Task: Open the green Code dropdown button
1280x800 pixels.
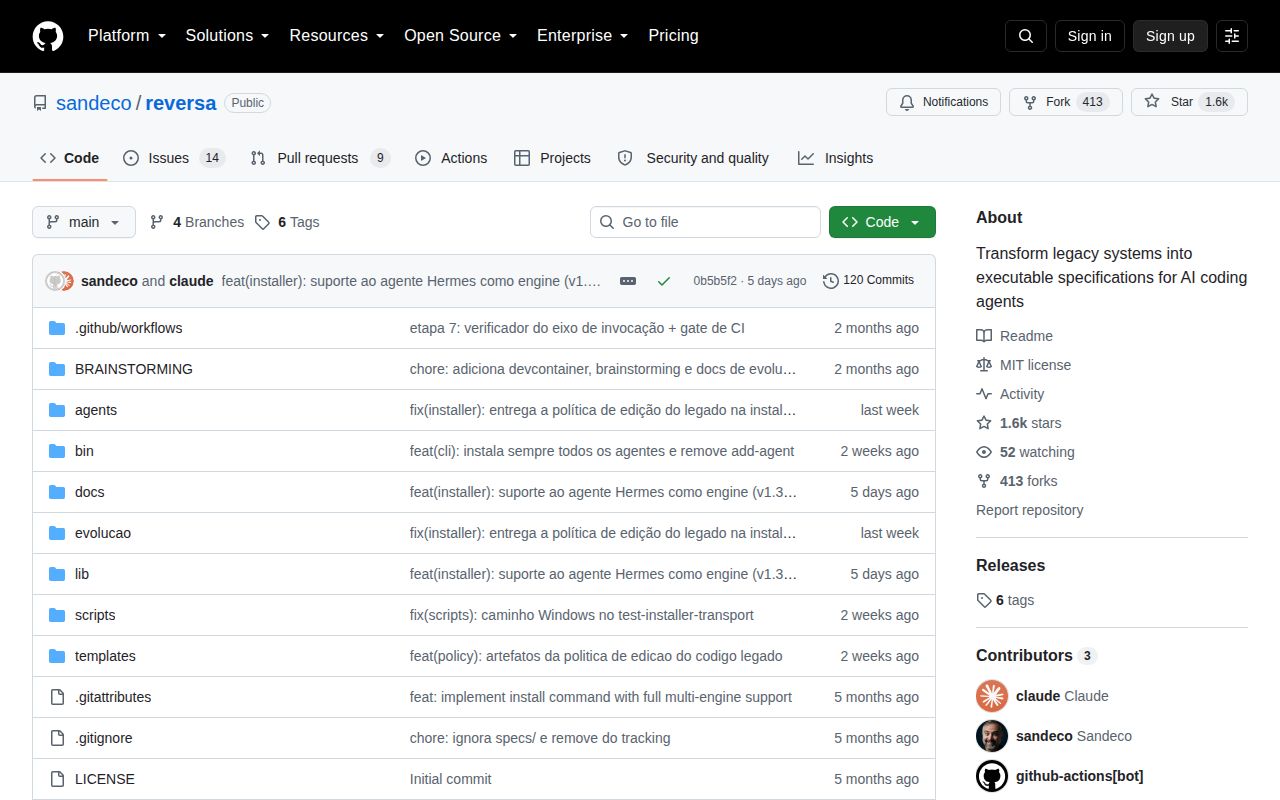Action: pos(882,222)
